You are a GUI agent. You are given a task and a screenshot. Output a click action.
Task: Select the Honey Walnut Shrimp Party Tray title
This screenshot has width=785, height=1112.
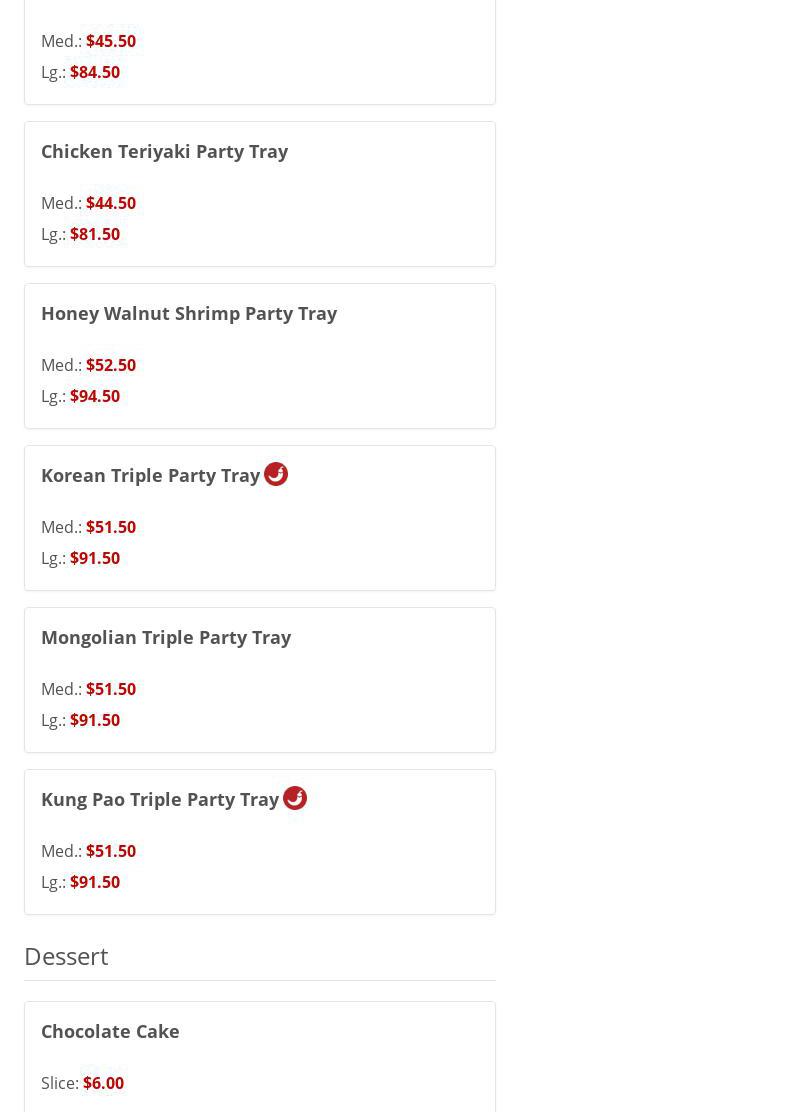coord(189,313)
